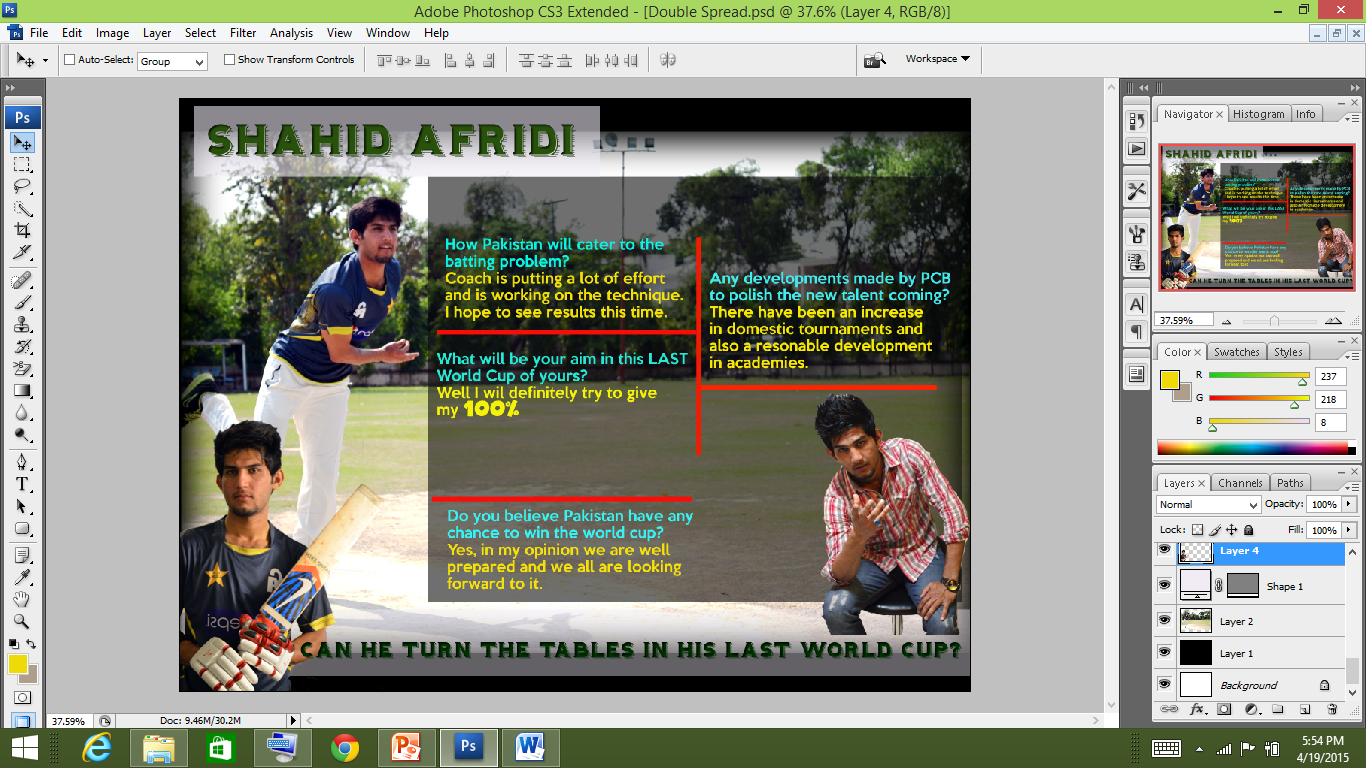
Task: Open the Fill slider arrow
Action: (1349, 530)
